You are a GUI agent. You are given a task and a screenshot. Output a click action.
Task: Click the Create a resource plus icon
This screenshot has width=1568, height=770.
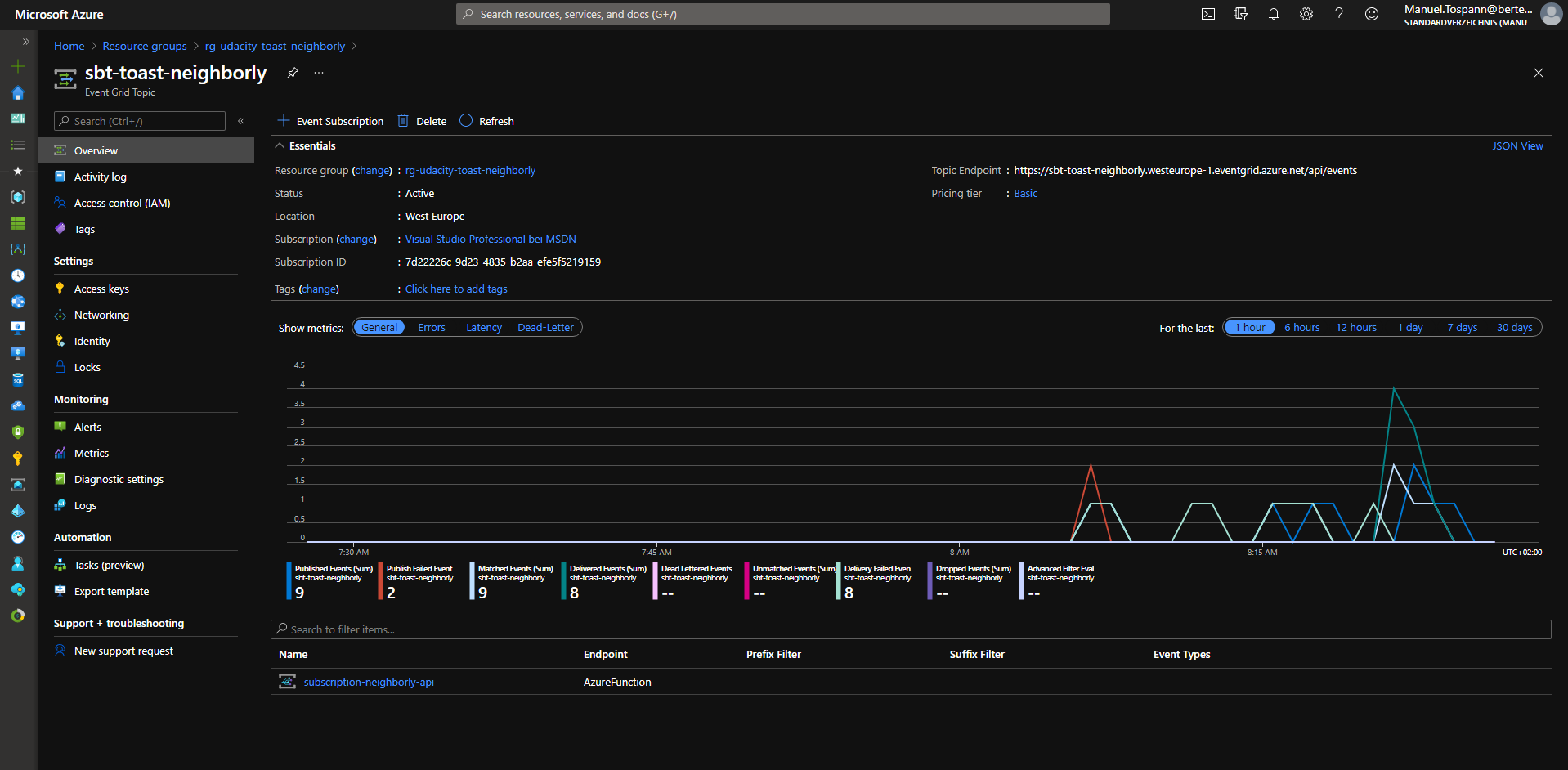(x=18, y=66)
